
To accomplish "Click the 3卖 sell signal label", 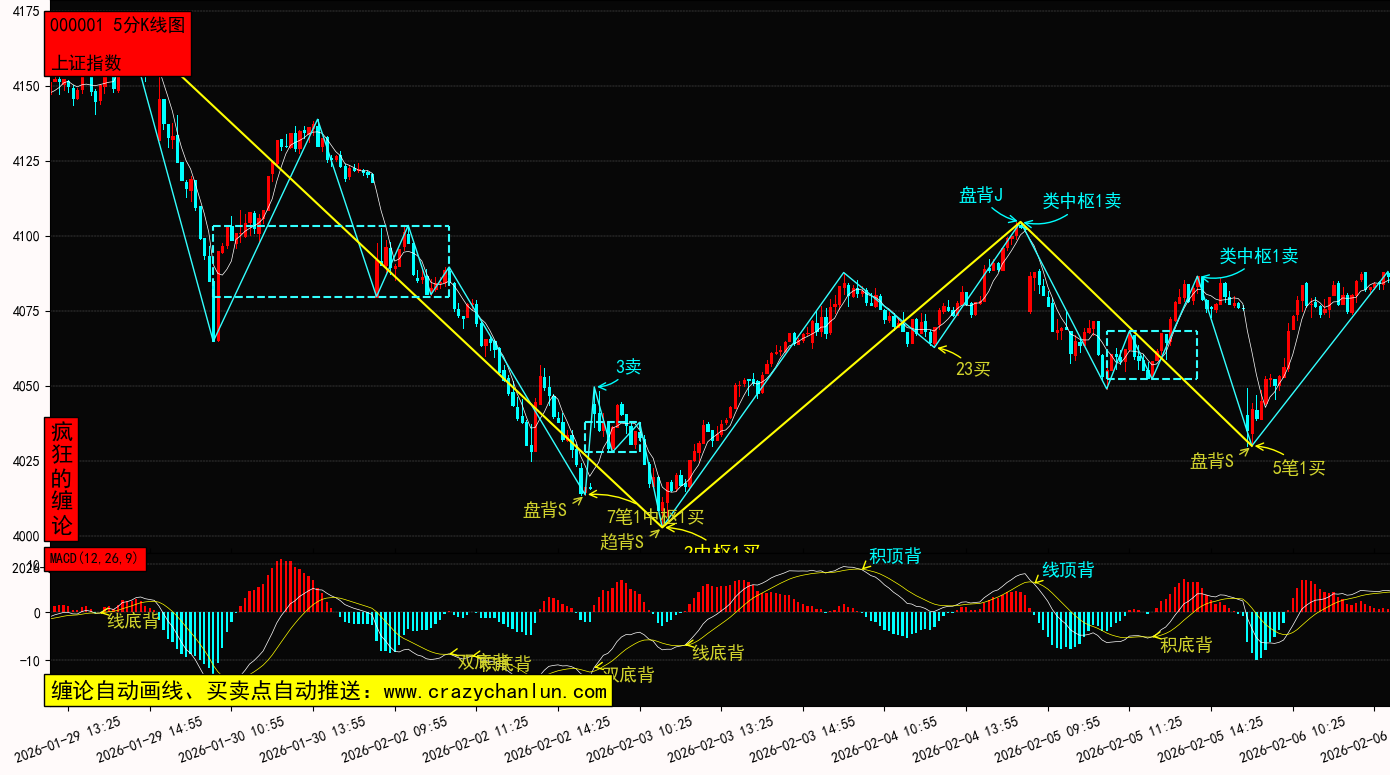I will (x=628, y=367).
